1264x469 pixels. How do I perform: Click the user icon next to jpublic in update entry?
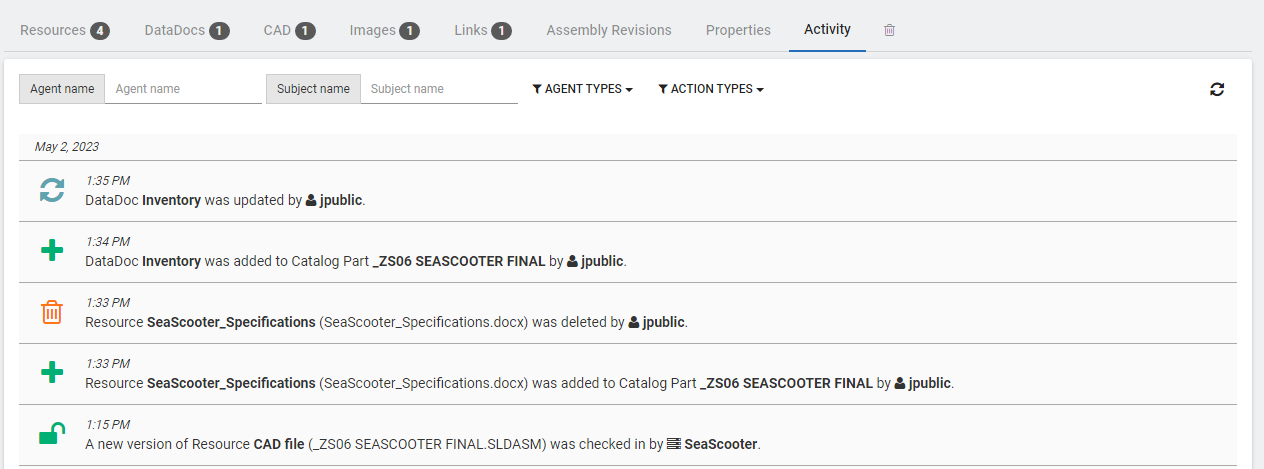coord(311,200)
